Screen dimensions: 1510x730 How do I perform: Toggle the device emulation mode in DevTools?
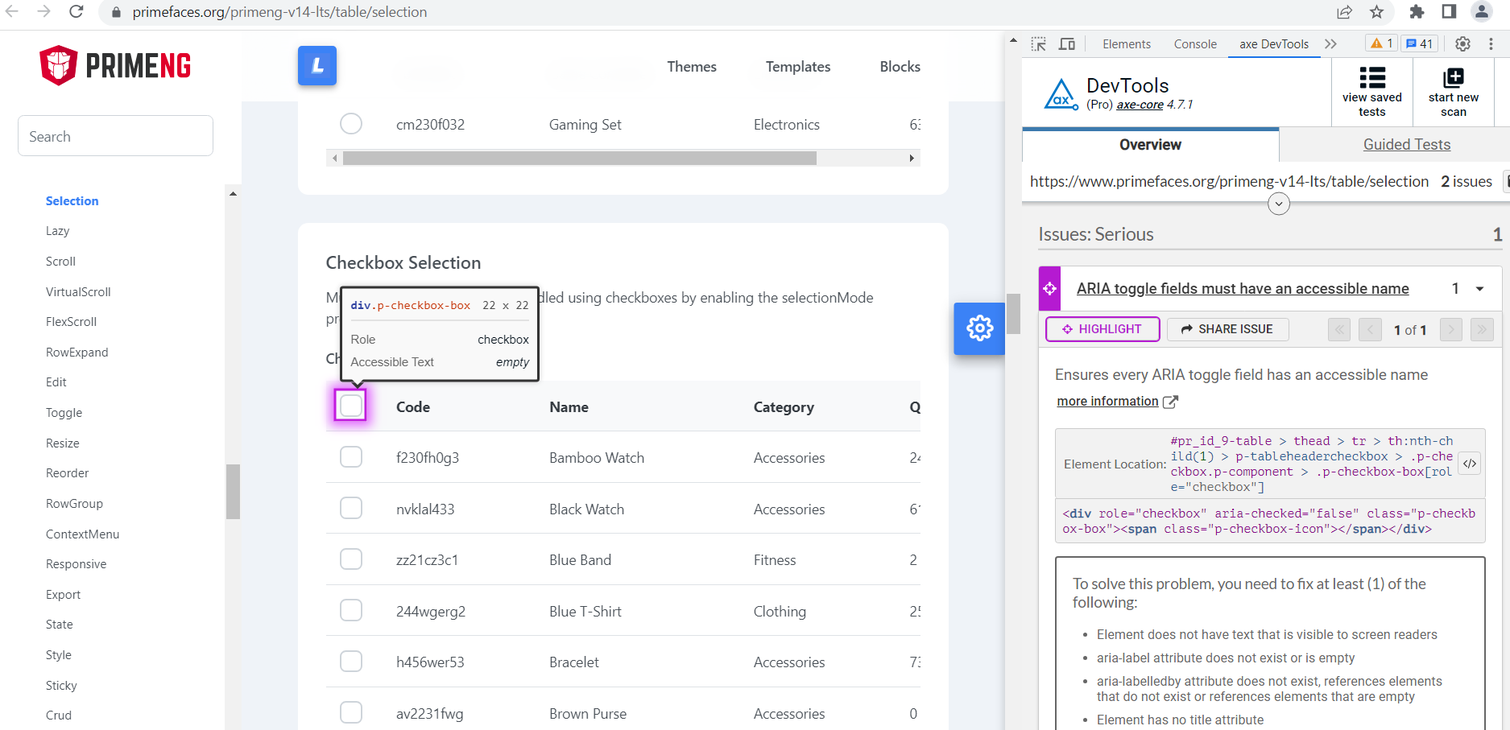(1066, 44)
